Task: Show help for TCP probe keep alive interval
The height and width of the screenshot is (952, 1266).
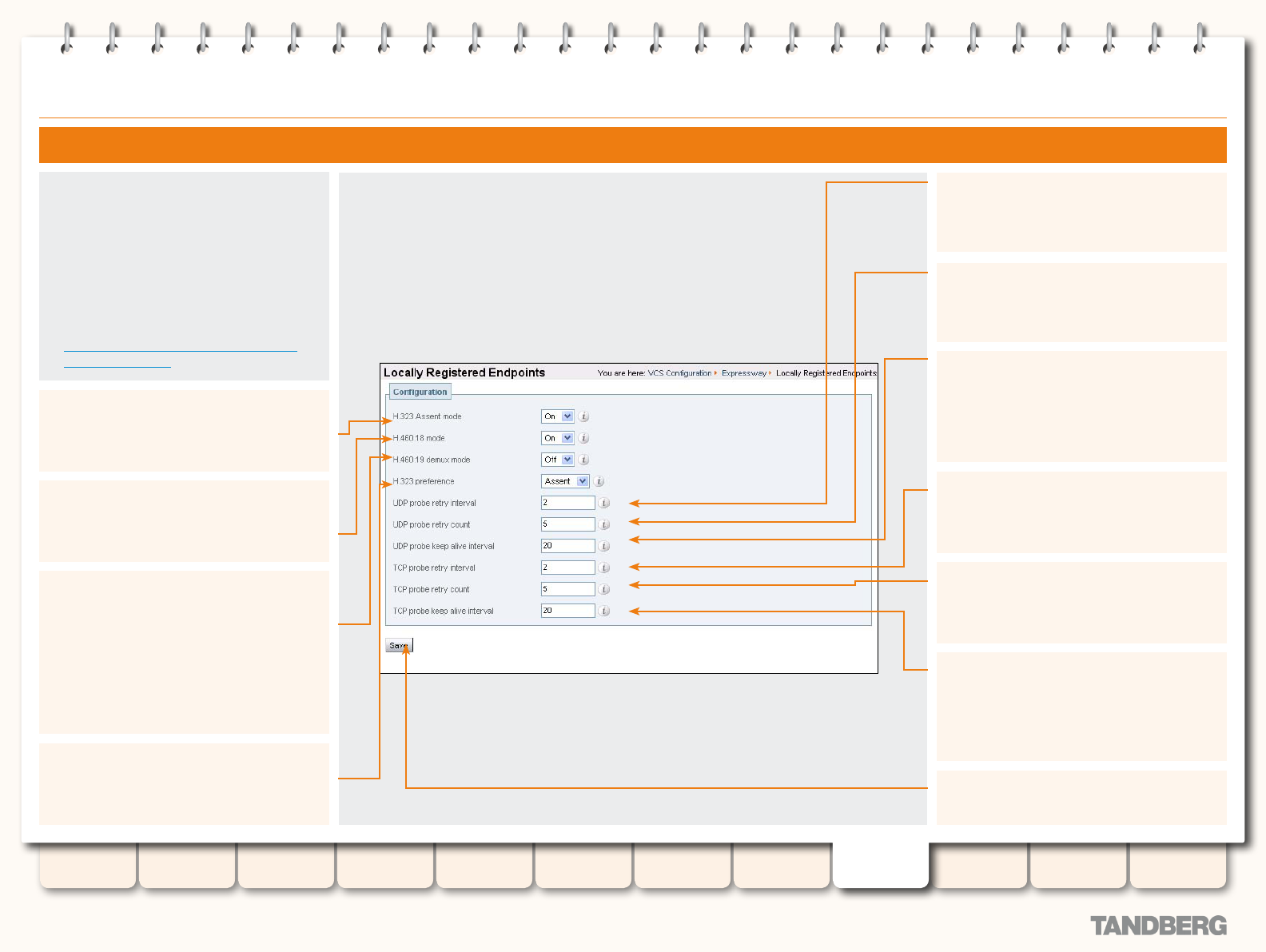Action: 604,611
